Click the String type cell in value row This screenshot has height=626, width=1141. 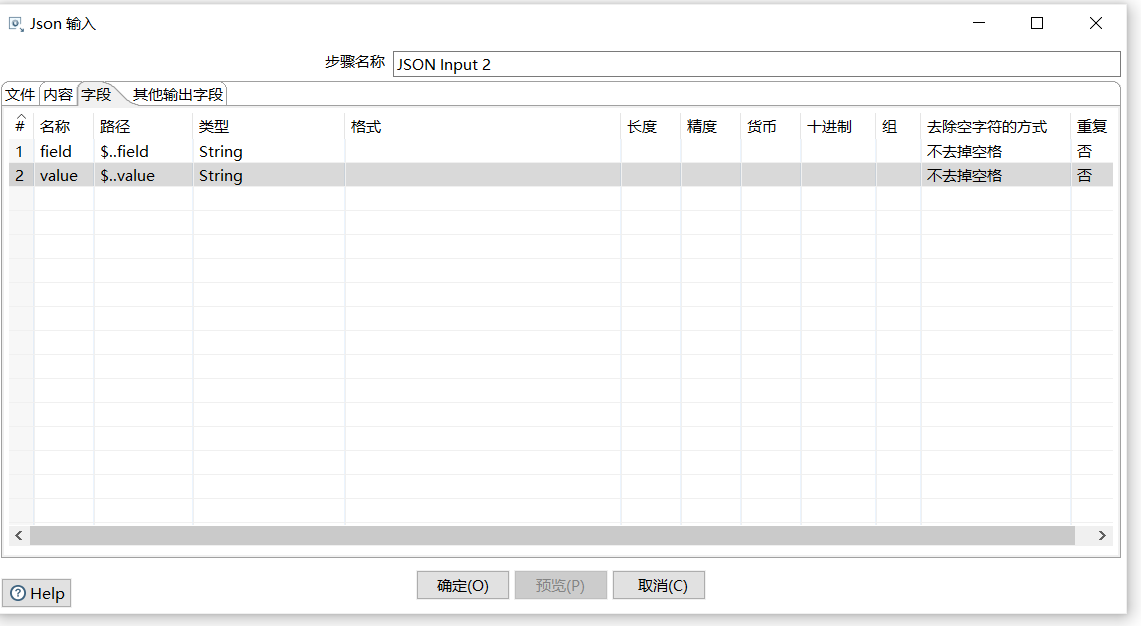tap(269, 175)
